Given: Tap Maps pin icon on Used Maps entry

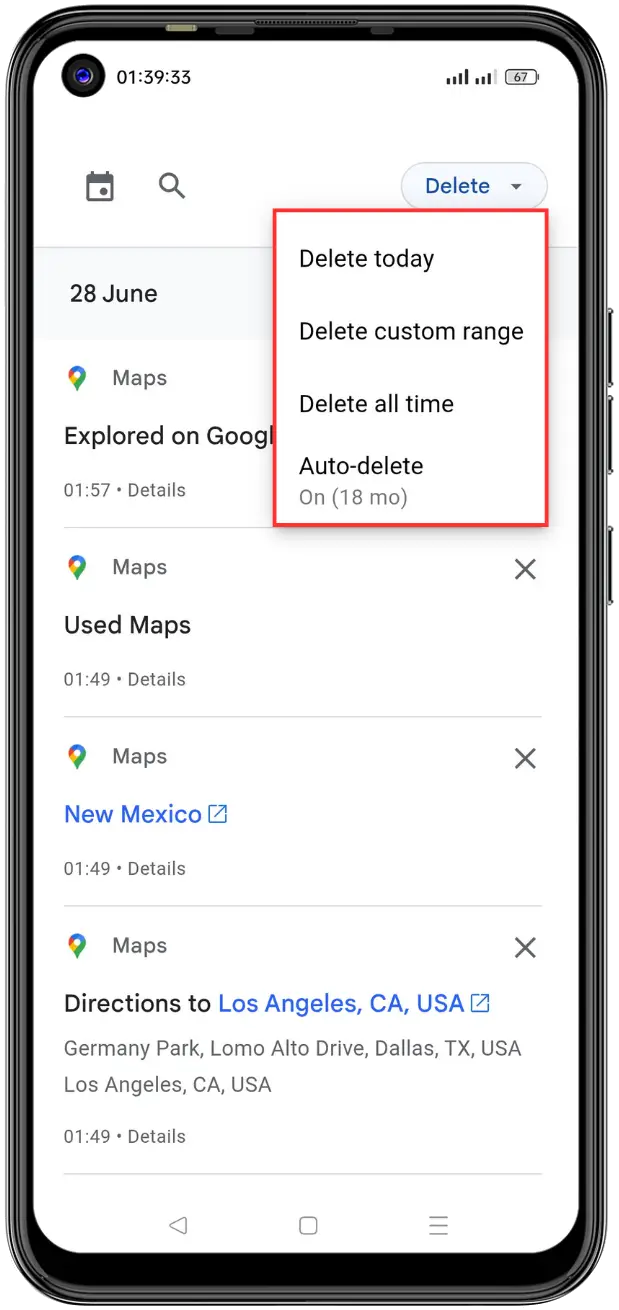Looking at the screenshot, I should coord(77,567).
